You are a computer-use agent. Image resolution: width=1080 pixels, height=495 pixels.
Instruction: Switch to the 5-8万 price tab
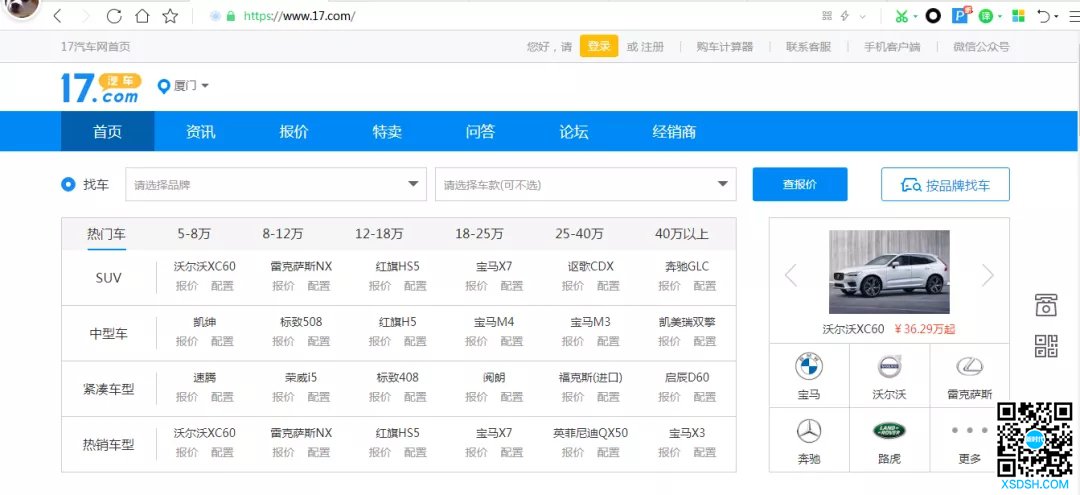tap(194, 234)
